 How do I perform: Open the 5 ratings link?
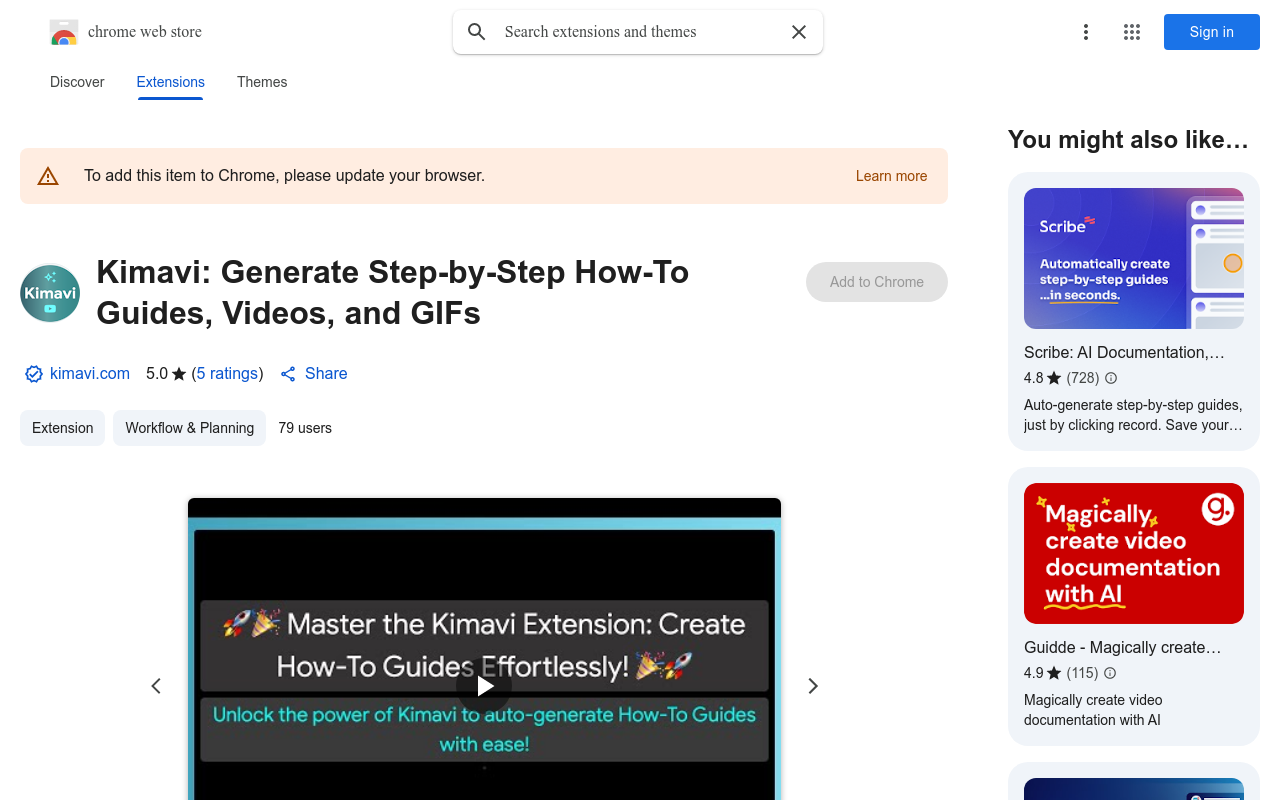click(227, 374)
